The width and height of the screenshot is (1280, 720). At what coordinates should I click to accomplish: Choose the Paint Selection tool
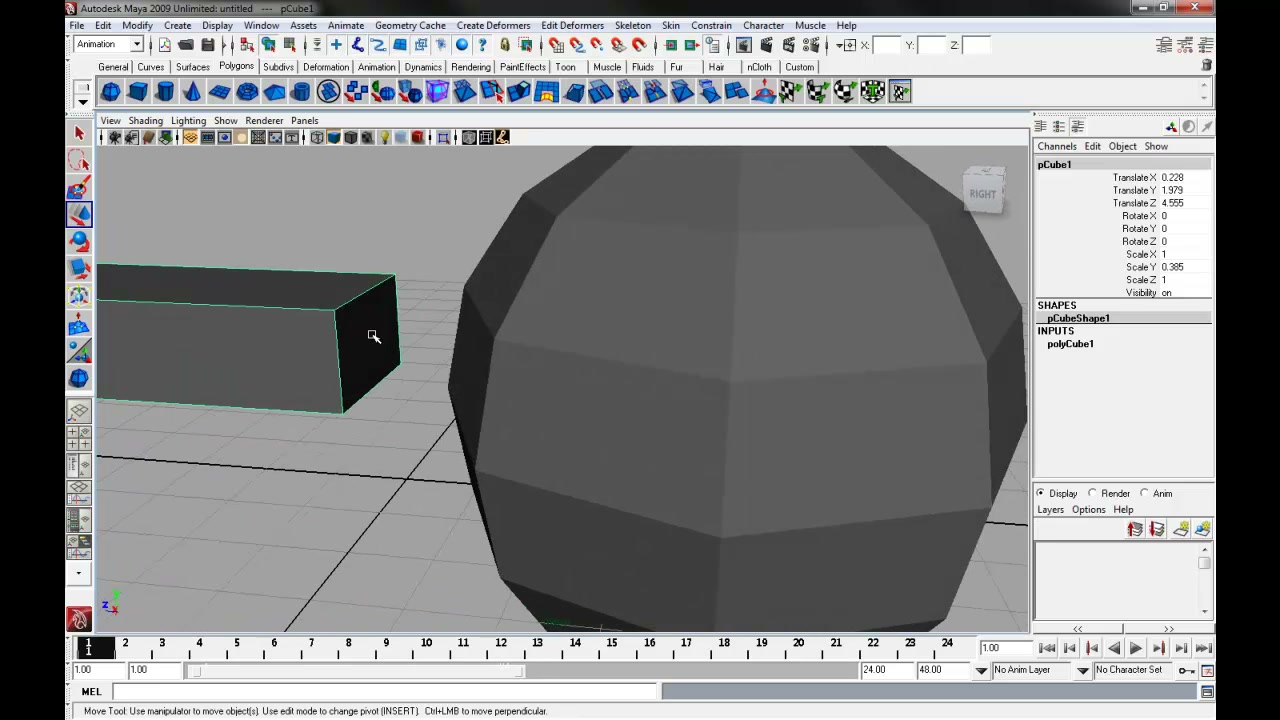79,187
